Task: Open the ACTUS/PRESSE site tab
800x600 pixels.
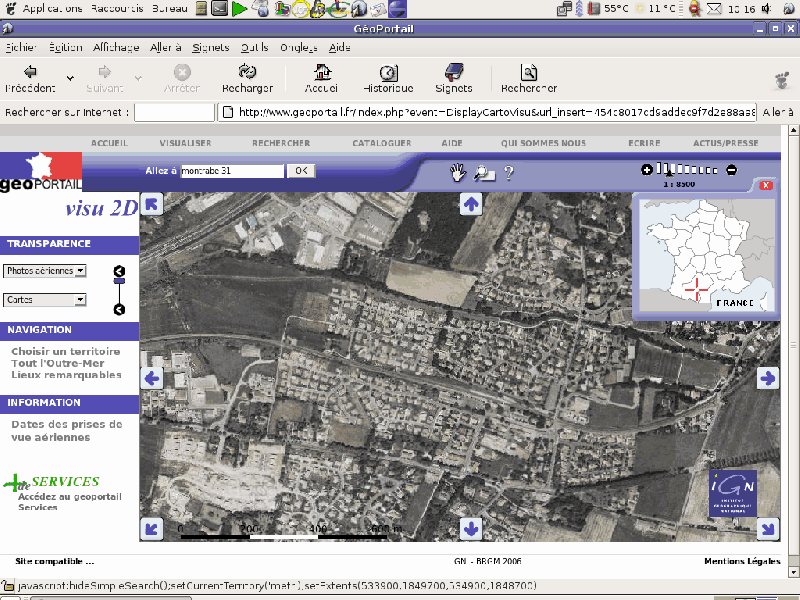Action: (x=726, y=143)
